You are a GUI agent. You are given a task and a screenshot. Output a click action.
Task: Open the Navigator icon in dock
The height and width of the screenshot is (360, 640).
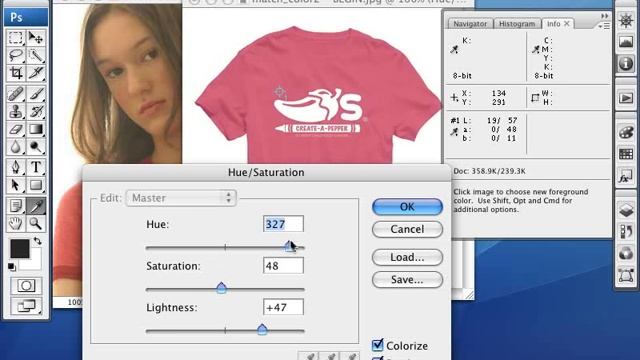click(x=626, y=20)
